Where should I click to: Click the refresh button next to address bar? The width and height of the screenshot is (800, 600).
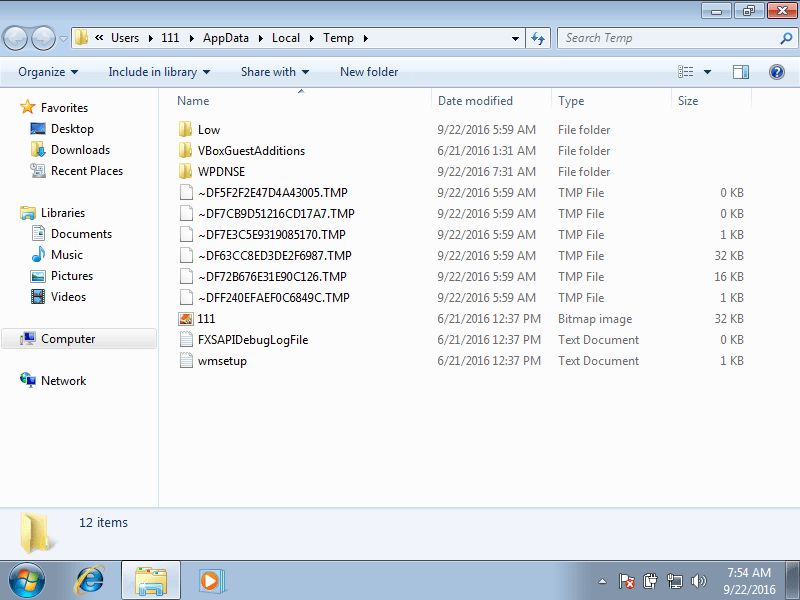click(538, 38)
